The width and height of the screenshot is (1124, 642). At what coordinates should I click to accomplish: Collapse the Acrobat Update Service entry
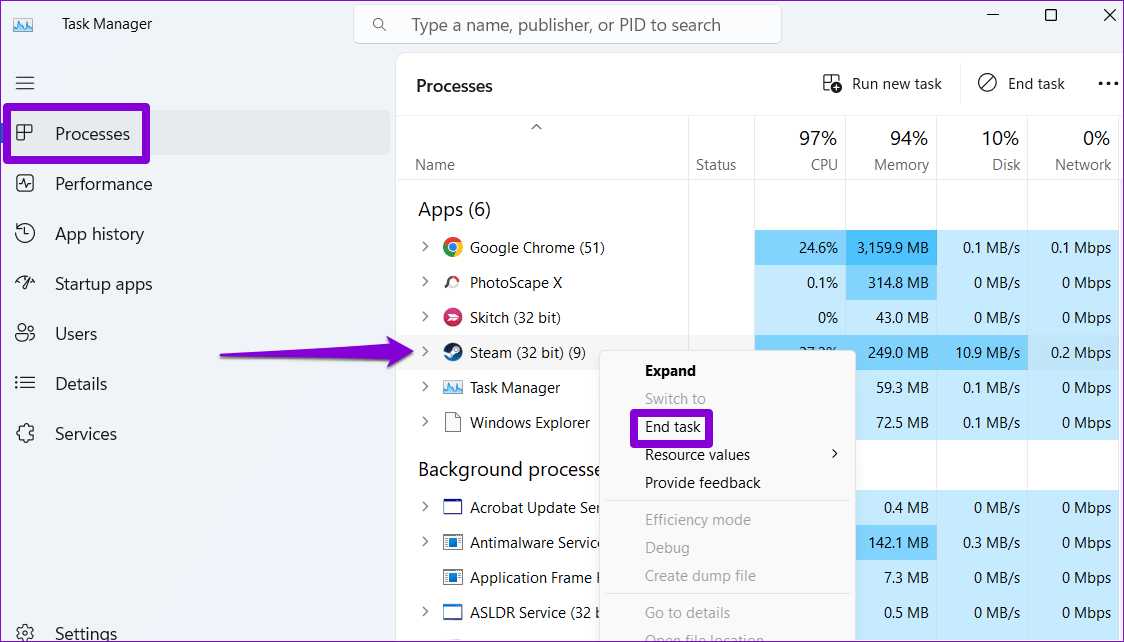pyautogui.click(x=426, y=507)
